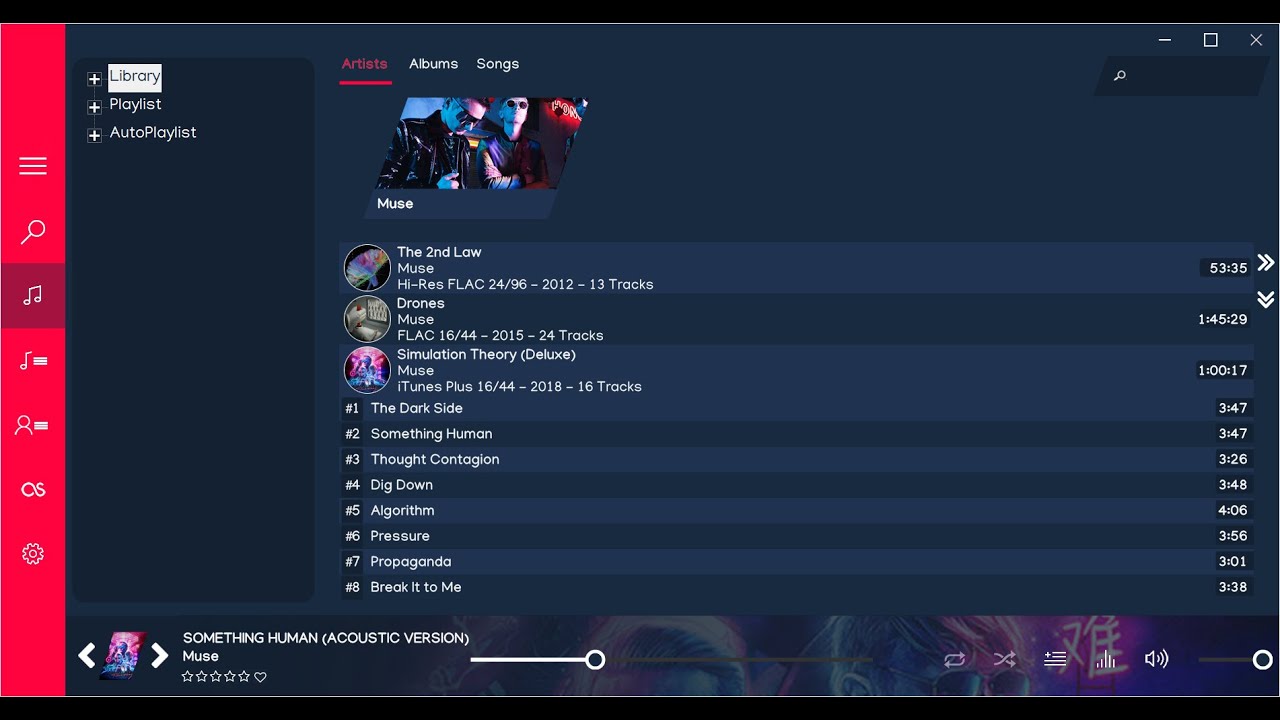
Task: Toggle shuffle mode
Action: [1005, 659]
